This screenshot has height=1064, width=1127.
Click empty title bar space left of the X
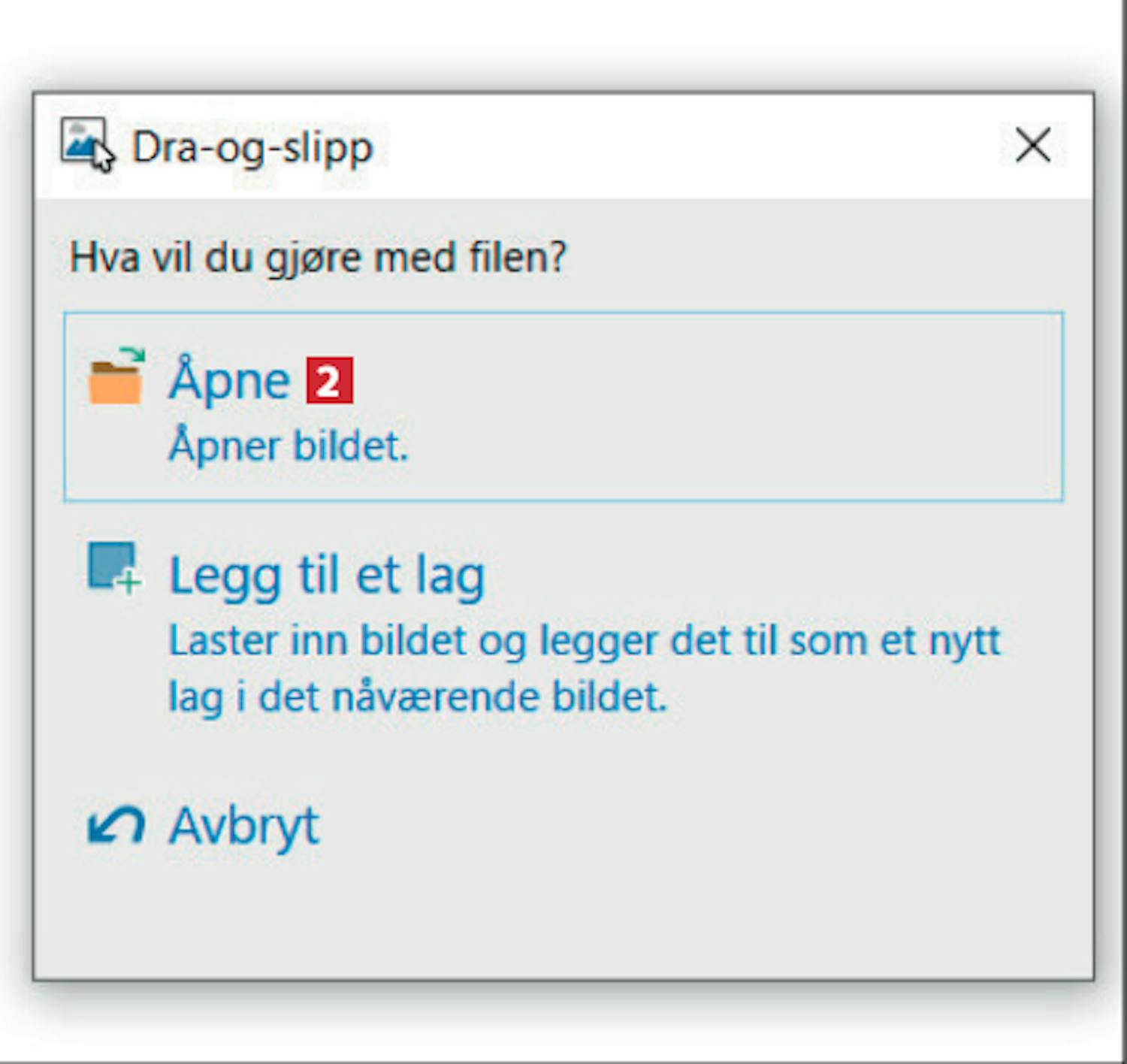[676, 146]
